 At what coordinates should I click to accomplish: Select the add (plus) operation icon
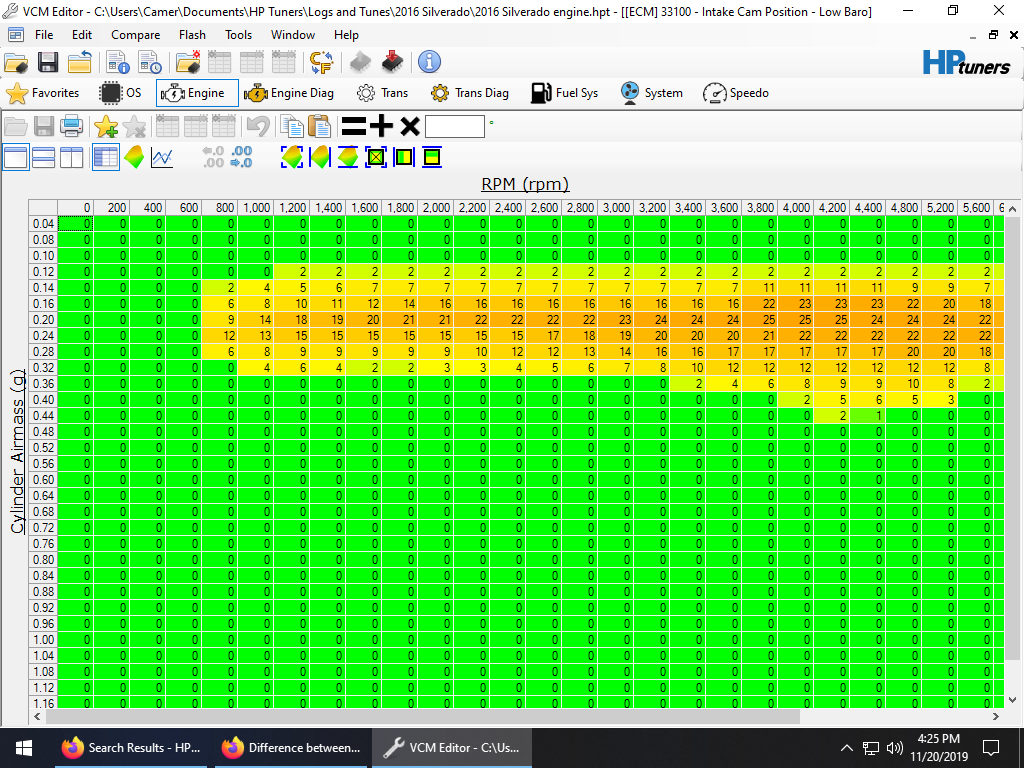pos(381,126)
